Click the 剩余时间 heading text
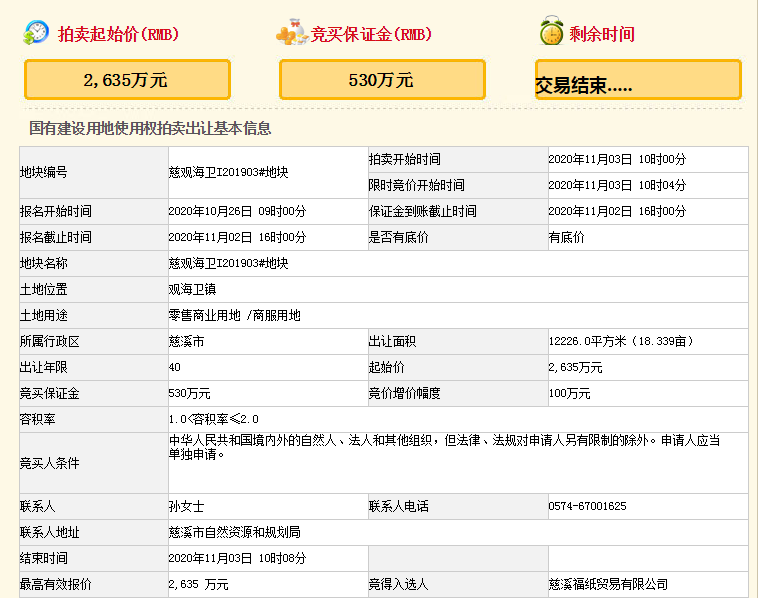 [602, 34]
